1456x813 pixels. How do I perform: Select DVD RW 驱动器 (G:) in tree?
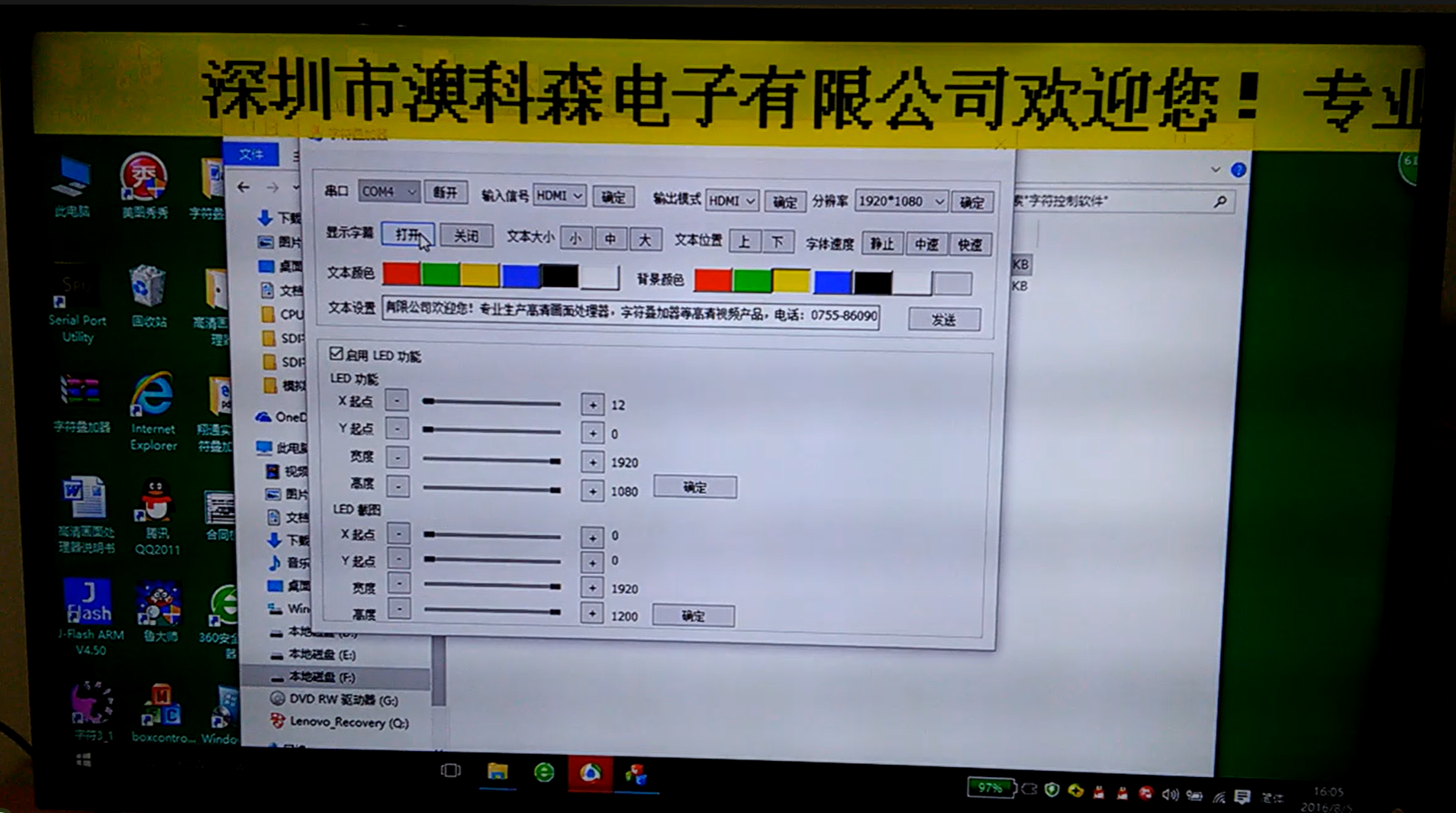pos(343,699)
